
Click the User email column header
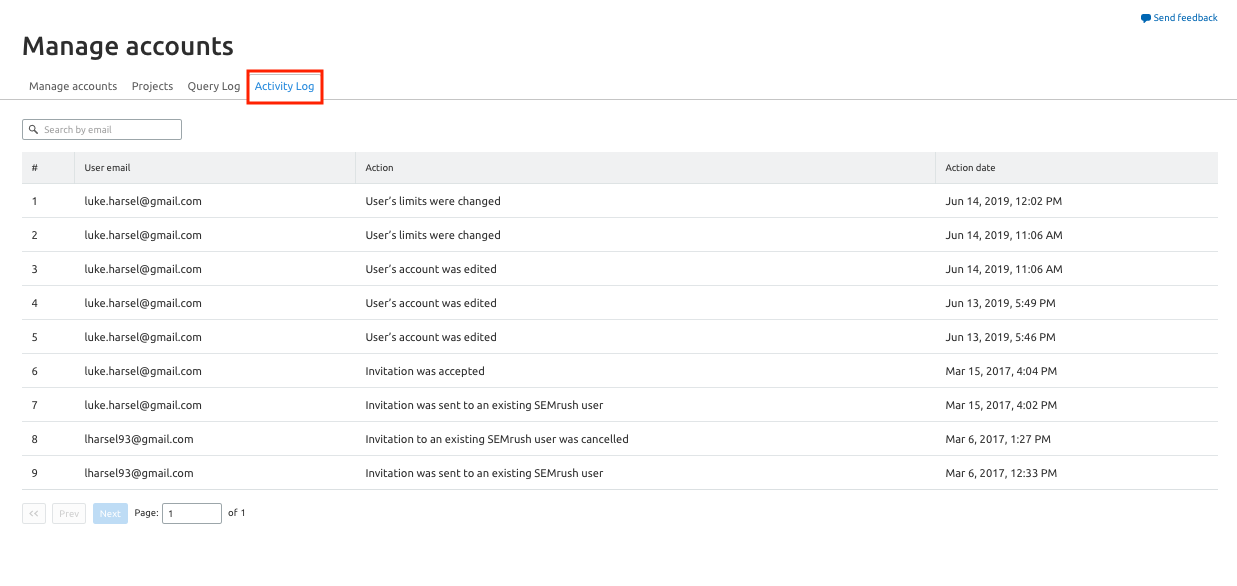coord(107,168)
